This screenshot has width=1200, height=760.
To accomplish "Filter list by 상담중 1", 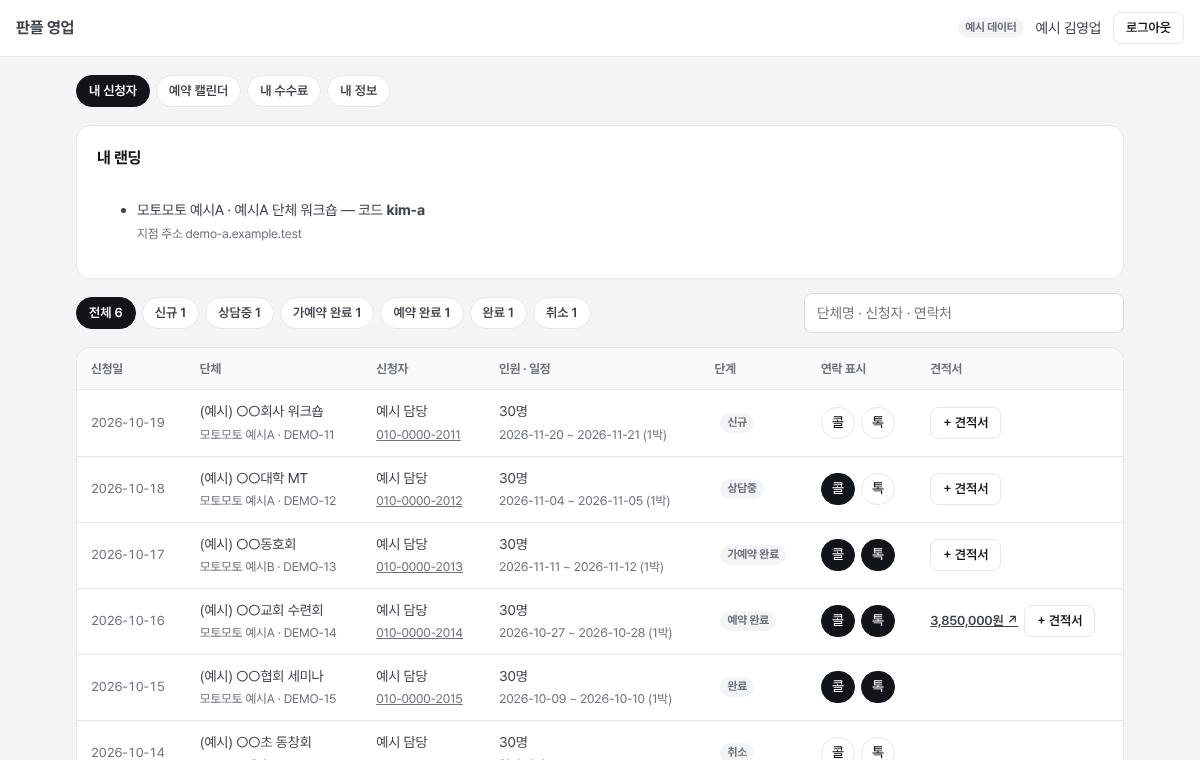I will point(239,313).
